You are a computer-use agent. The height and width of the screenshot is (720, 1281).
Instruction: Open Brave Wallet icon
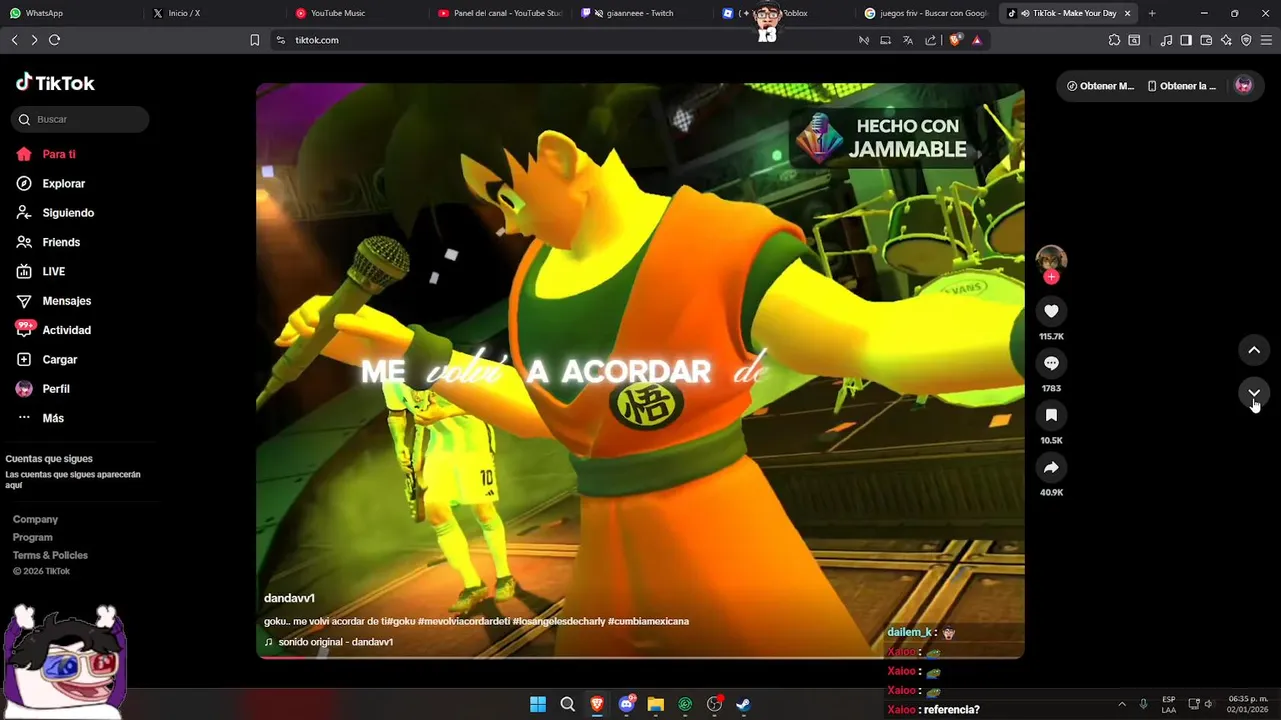coord(1206,40)
